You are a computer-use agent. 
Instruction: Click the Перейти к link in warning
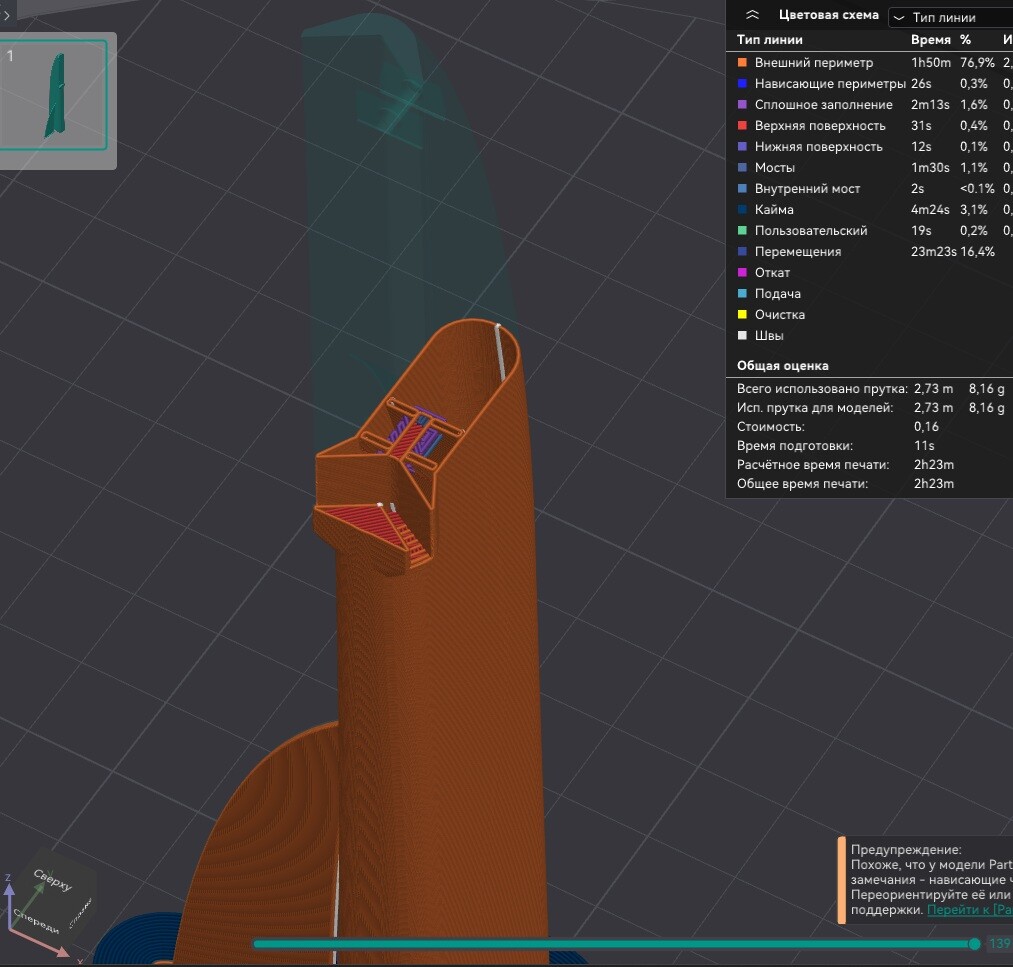[x=969, y=910]
